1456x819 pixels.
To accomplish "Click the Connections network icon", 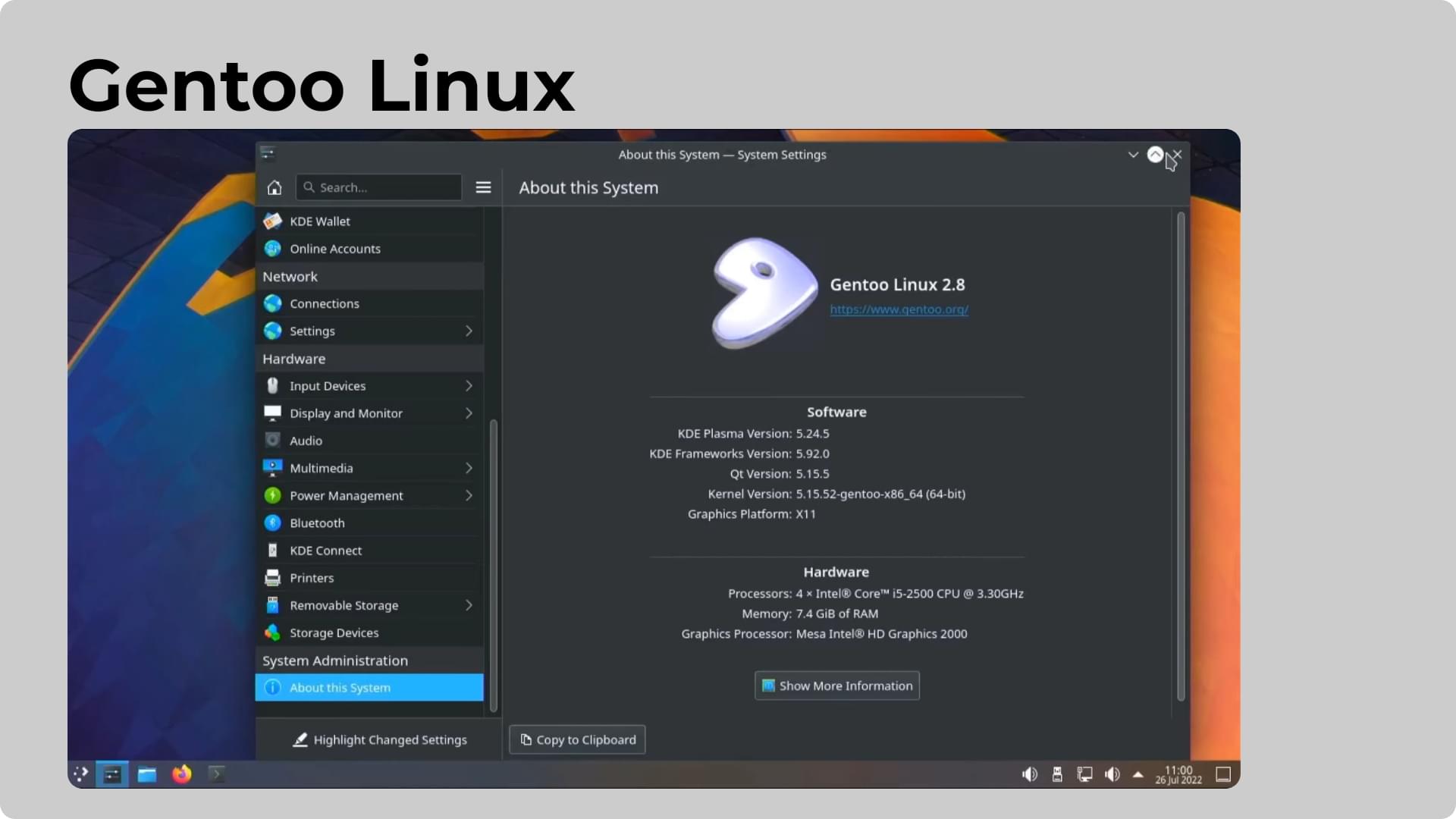I will 272,303.
